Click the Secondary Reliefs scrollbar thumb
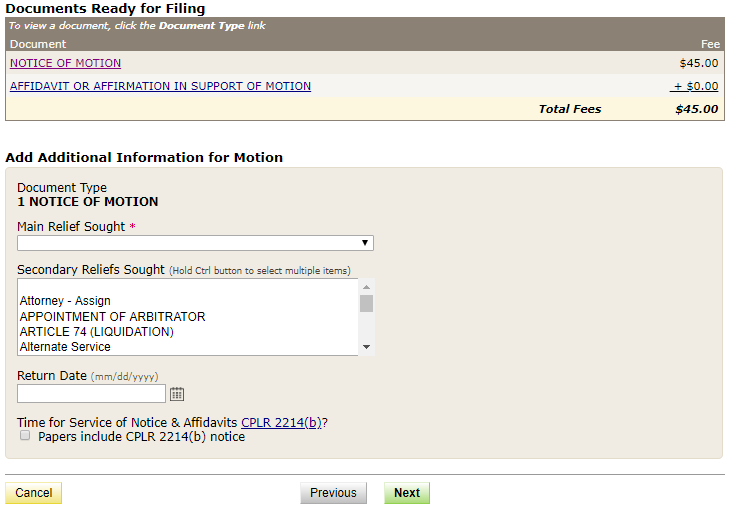 coord(366,303)
